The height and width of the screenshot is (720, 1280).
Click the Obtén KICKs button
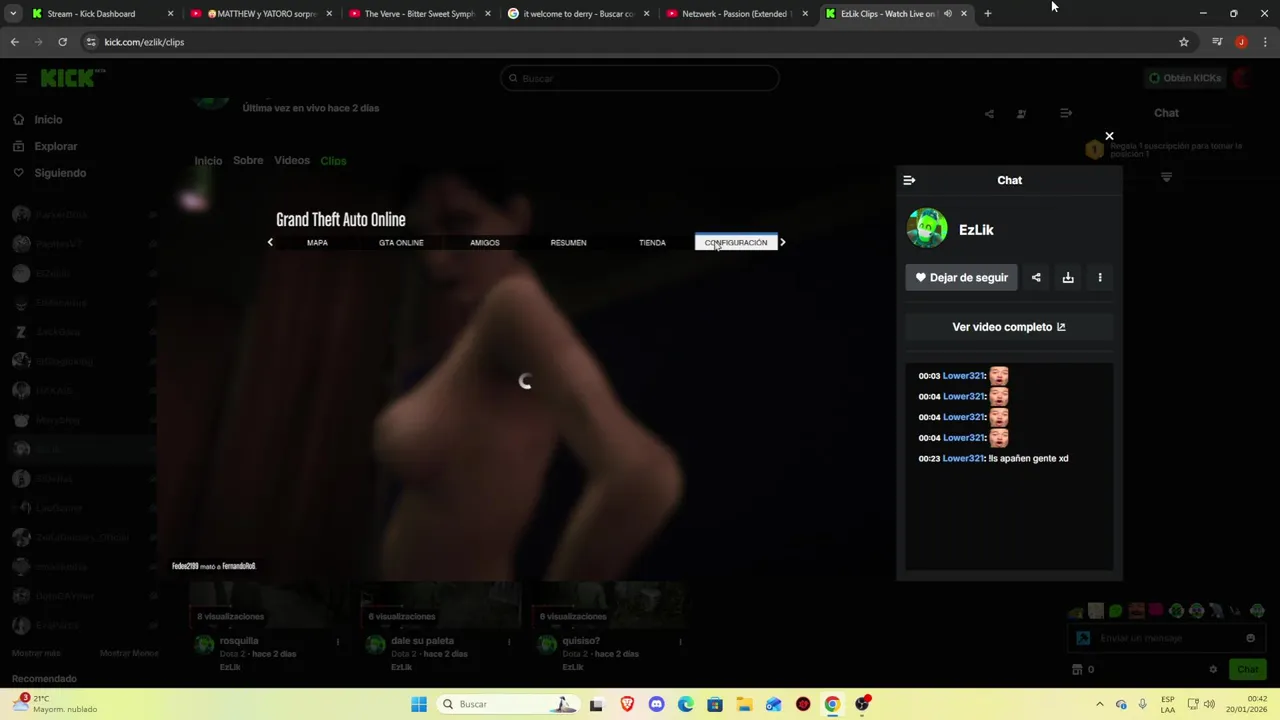pos(1185,78)
